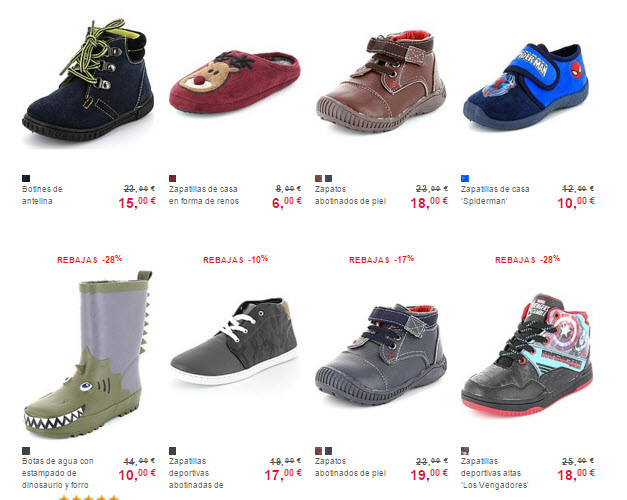Open the brown leather velcro shoe image
The image size is (627, 500).
click(x=381, y=82)
